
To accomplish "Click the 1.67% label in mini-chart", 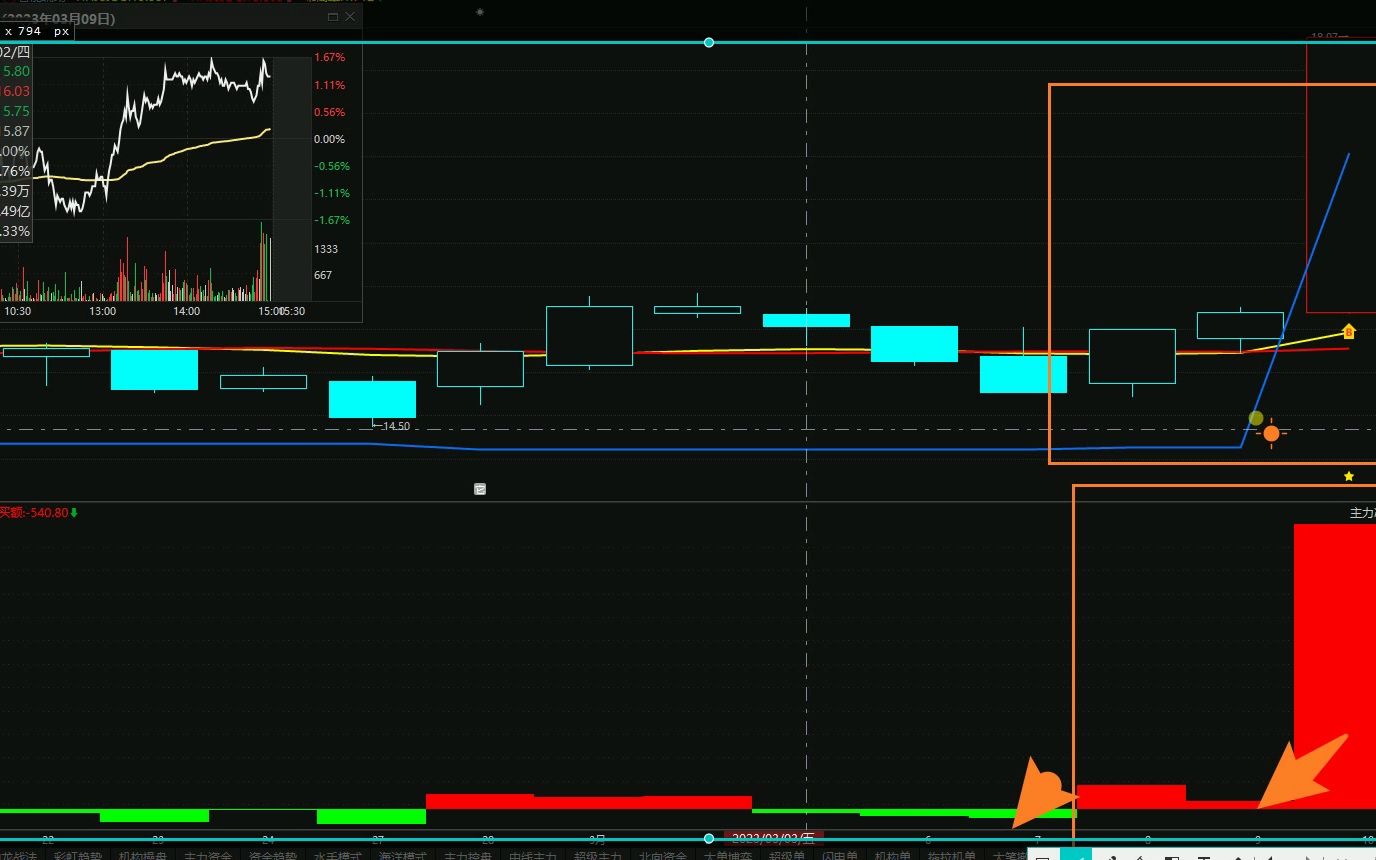I will pyautogui.click(x=330, y=58).
